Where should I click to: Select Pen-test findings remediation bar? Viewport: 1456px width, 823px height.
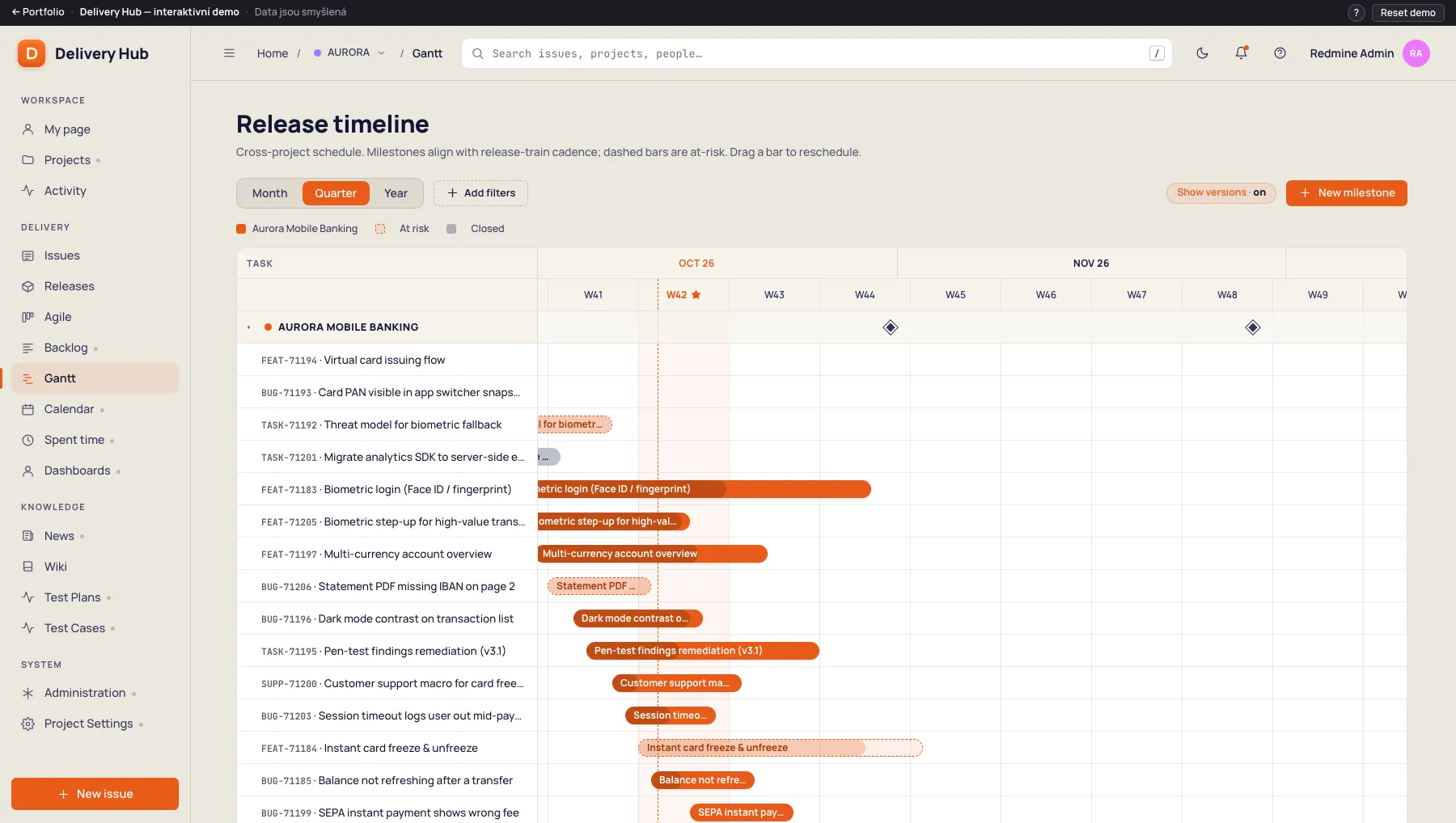[703, 651]
